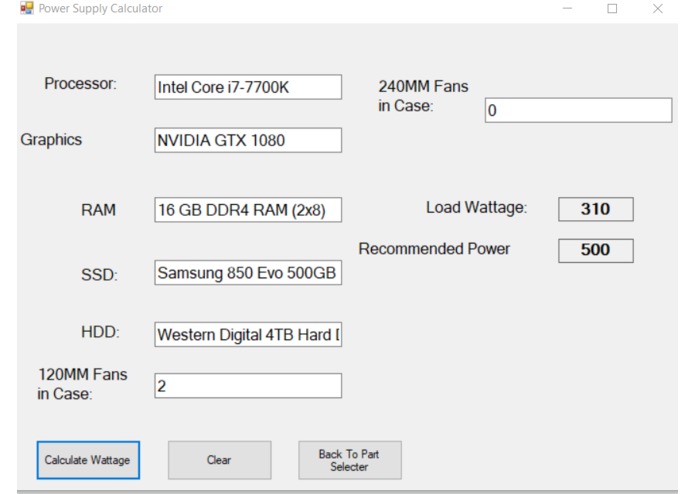Image resolution: width=695 pixels, height=494 pixels.
Task: Maximize the Power Supply Calculator window
Action: 612,8
